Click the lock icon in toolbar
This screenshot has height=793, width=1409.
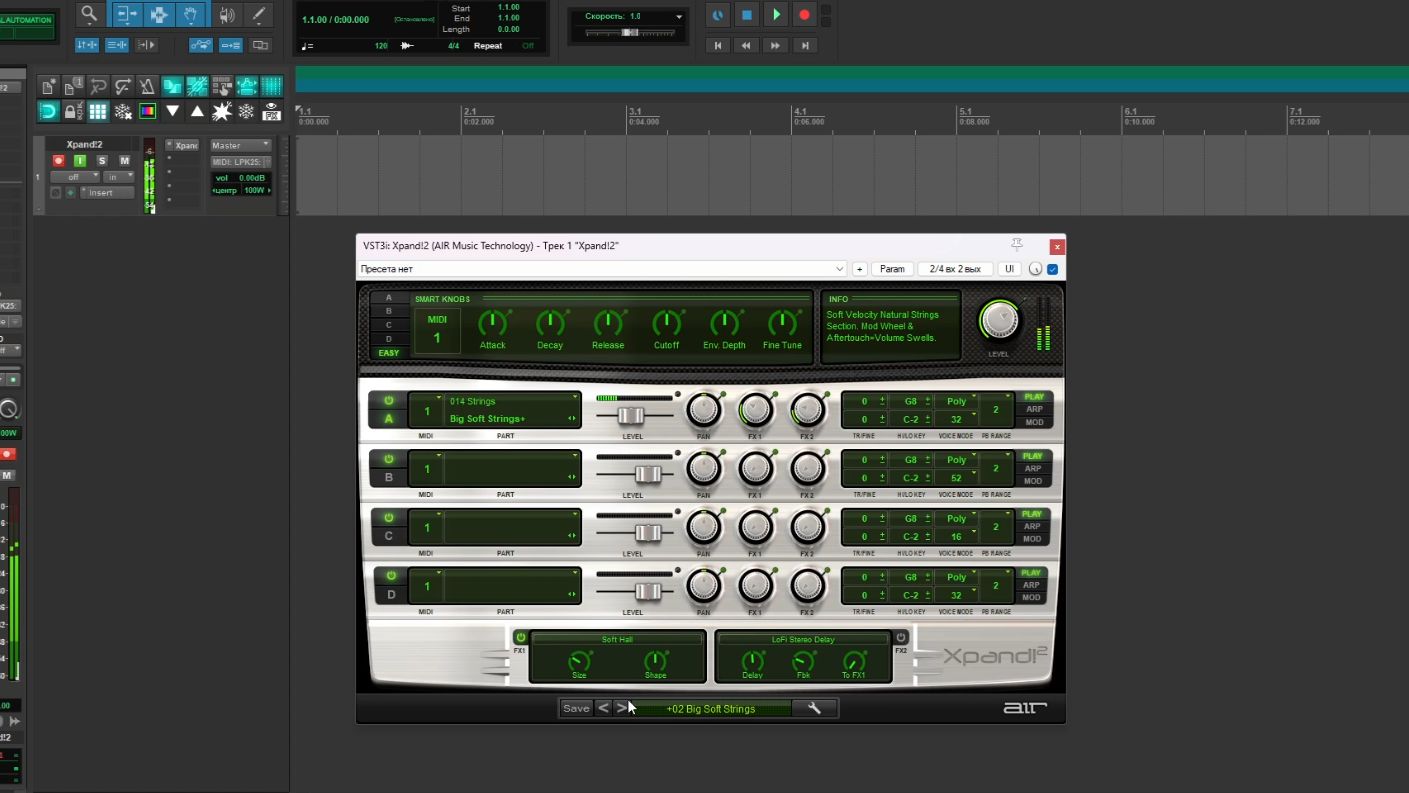[72, 111]
